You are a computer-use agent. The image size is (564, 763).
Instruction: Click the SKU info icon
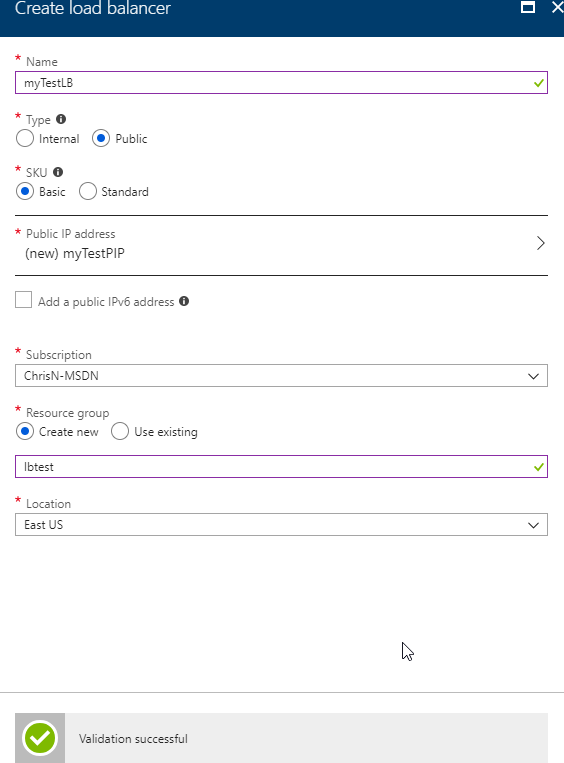(x=58, y=172)
